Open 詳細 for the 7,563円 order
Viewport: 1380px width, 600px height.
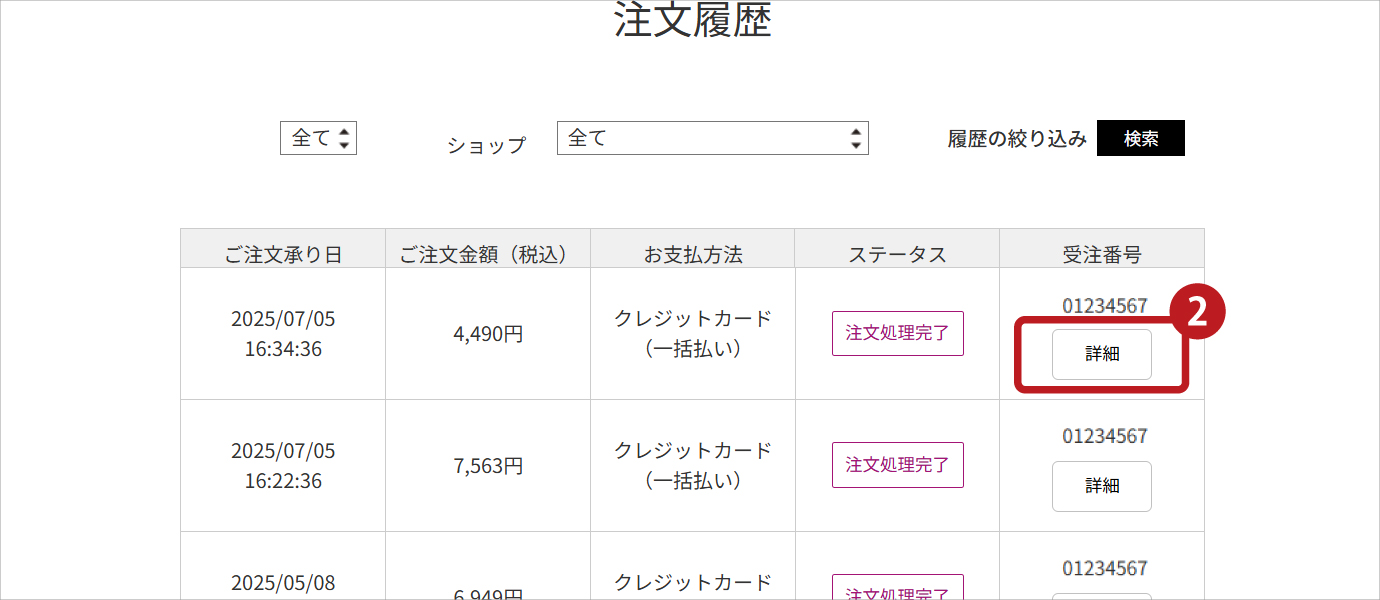click(x=1101, y=486)
